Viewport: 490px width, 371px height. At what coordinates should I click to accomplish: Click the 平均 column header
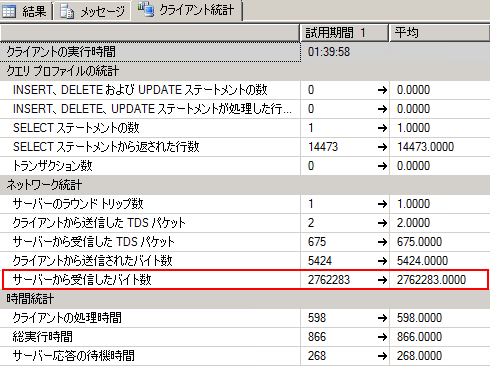point(439,33)
